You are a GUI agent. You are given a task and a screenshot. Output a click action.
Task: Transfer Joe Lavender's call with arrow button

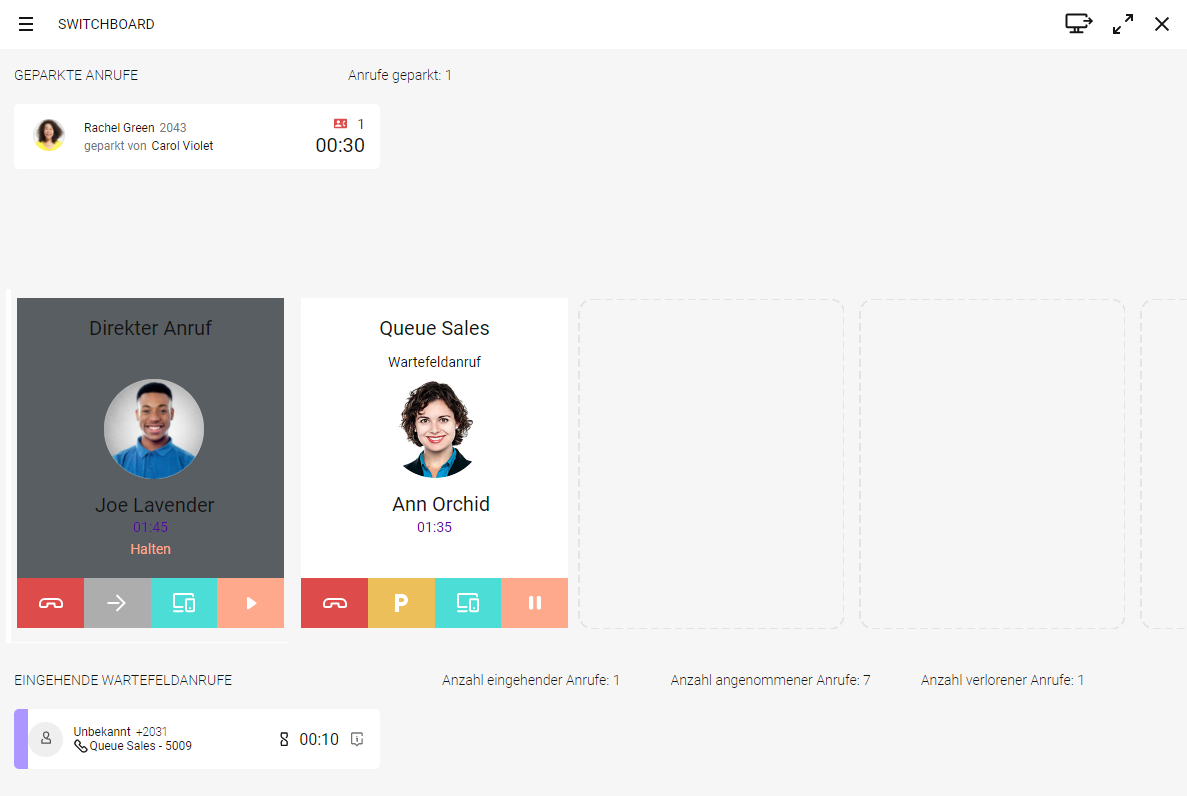(x=117, y=603)
